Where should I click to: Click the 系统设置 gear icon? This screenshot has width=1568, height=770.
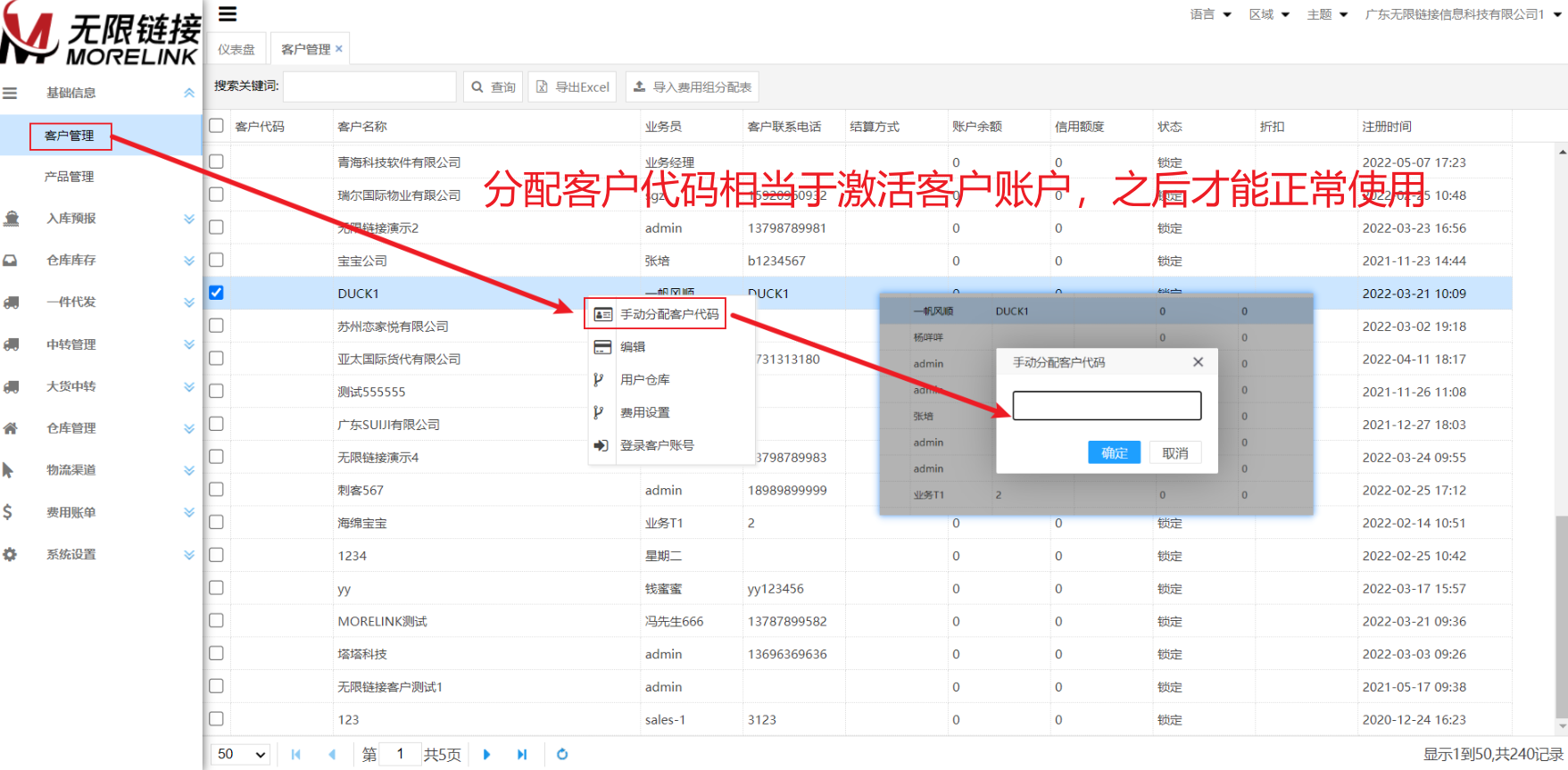(x=10, y=554)
